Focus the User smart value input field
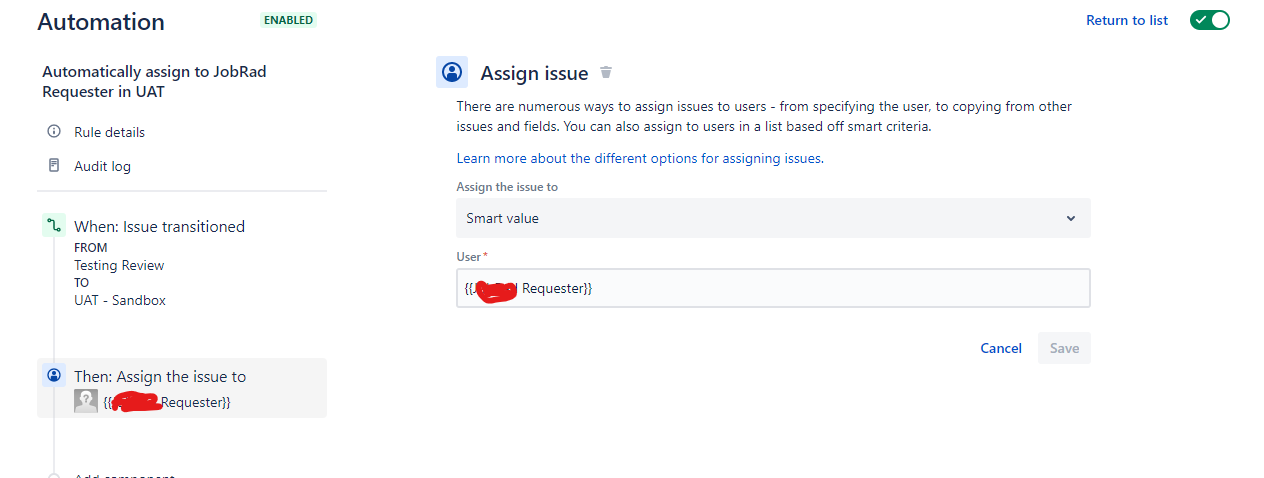Image resolution: width=1264 pixels, height=478 pixels. click(773, 288)
